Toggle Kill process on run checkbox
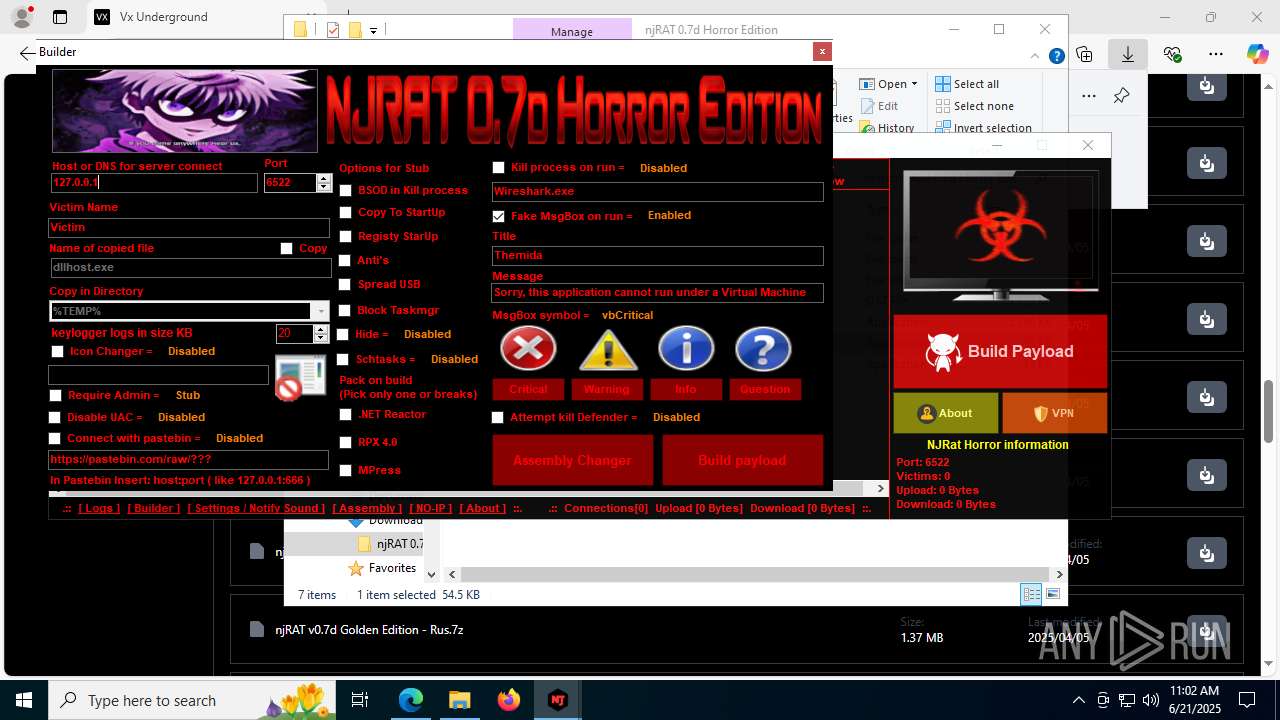Screen dimensions: 1280x720 point(498,168)
